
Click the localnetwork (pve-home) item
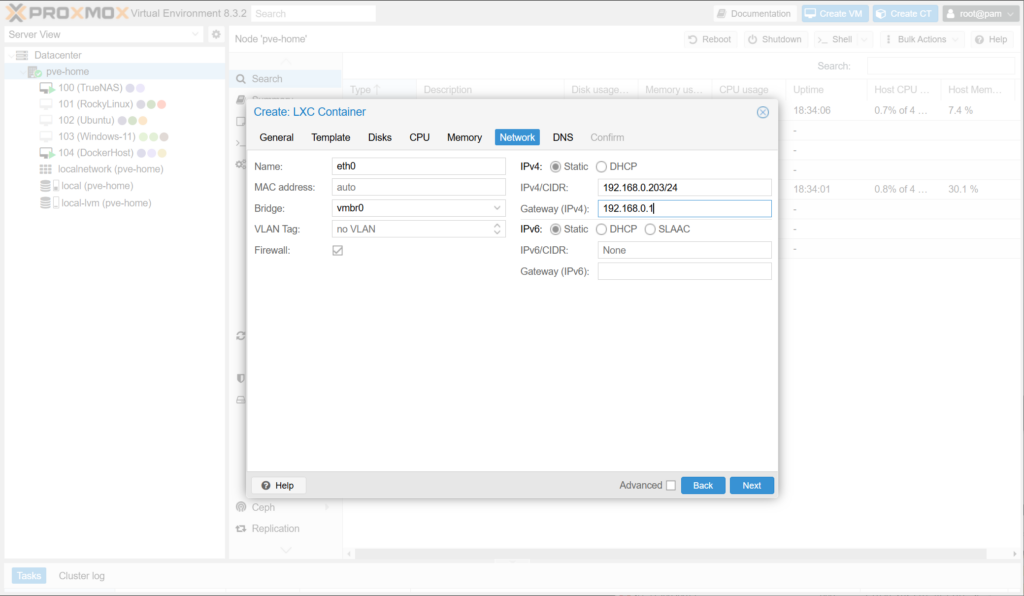click(x=110, y=169)
